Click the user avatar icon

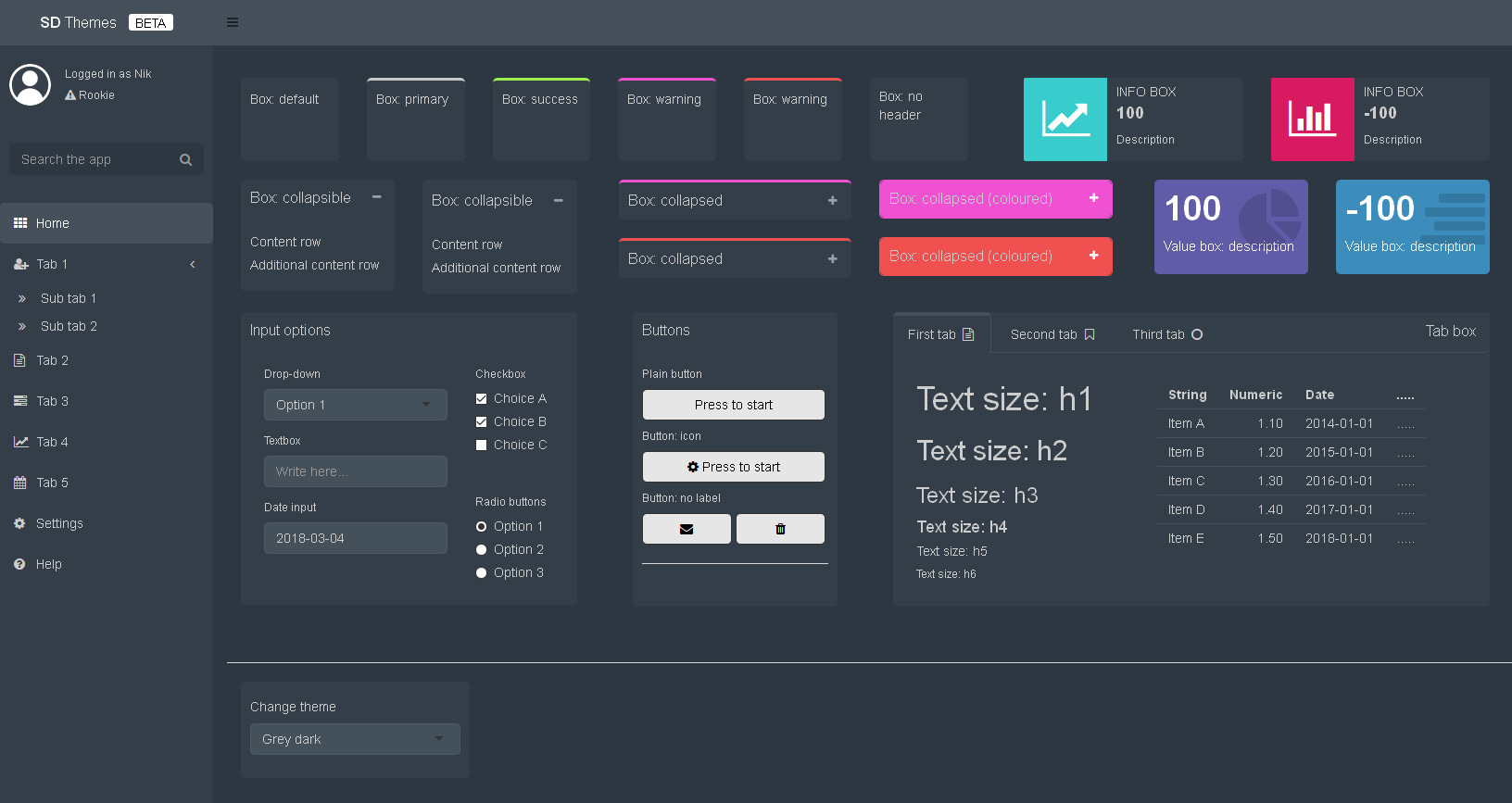30,85
